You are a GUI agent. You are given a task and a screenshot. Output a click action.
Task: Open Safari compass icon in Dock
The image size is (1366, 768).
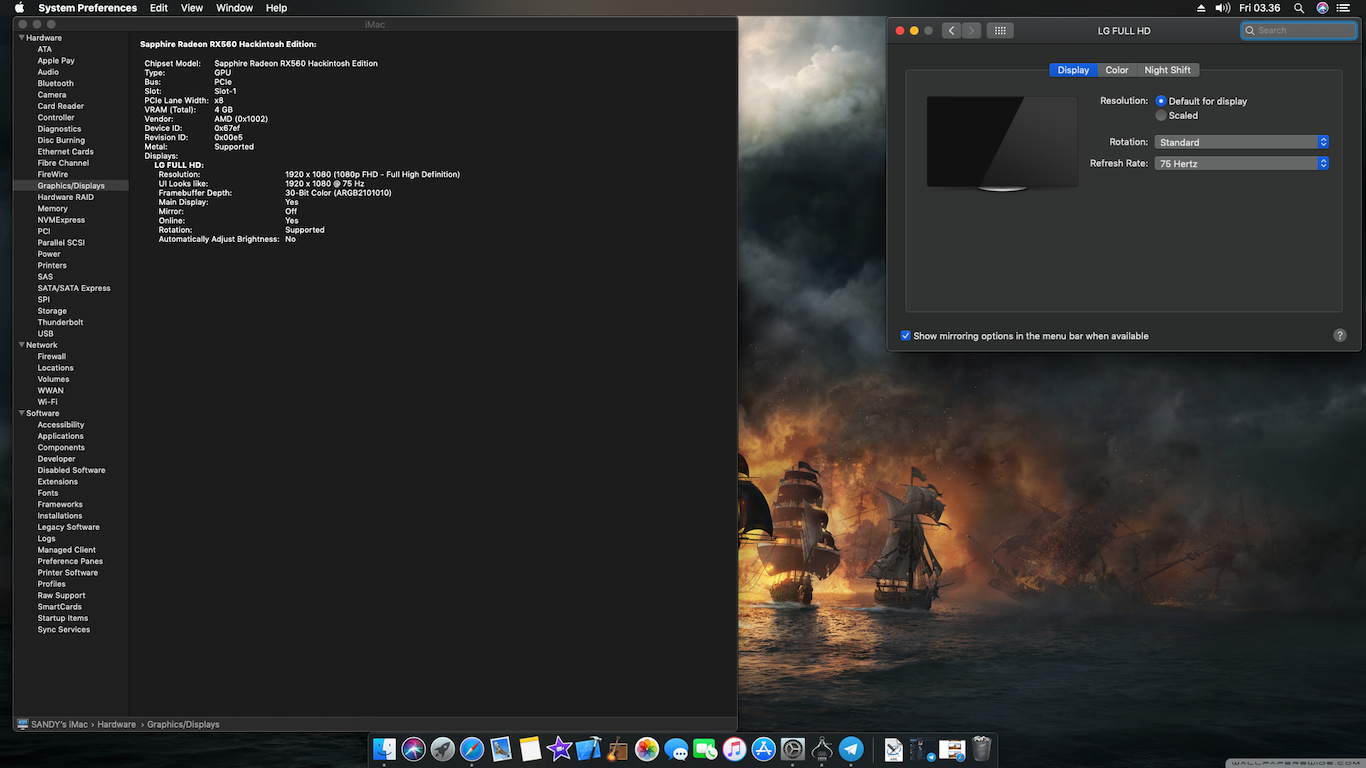click(x=472, y=748)
